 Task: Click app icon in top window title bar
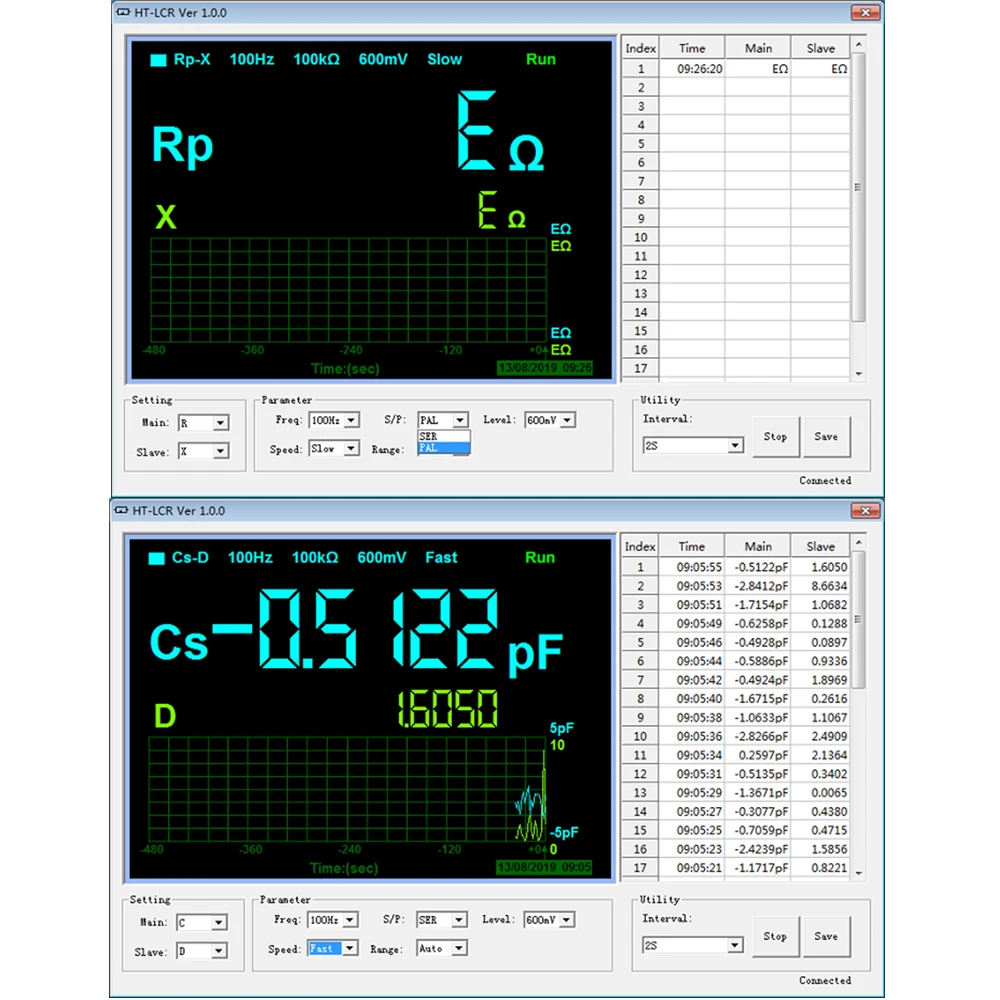click(123, 12)
